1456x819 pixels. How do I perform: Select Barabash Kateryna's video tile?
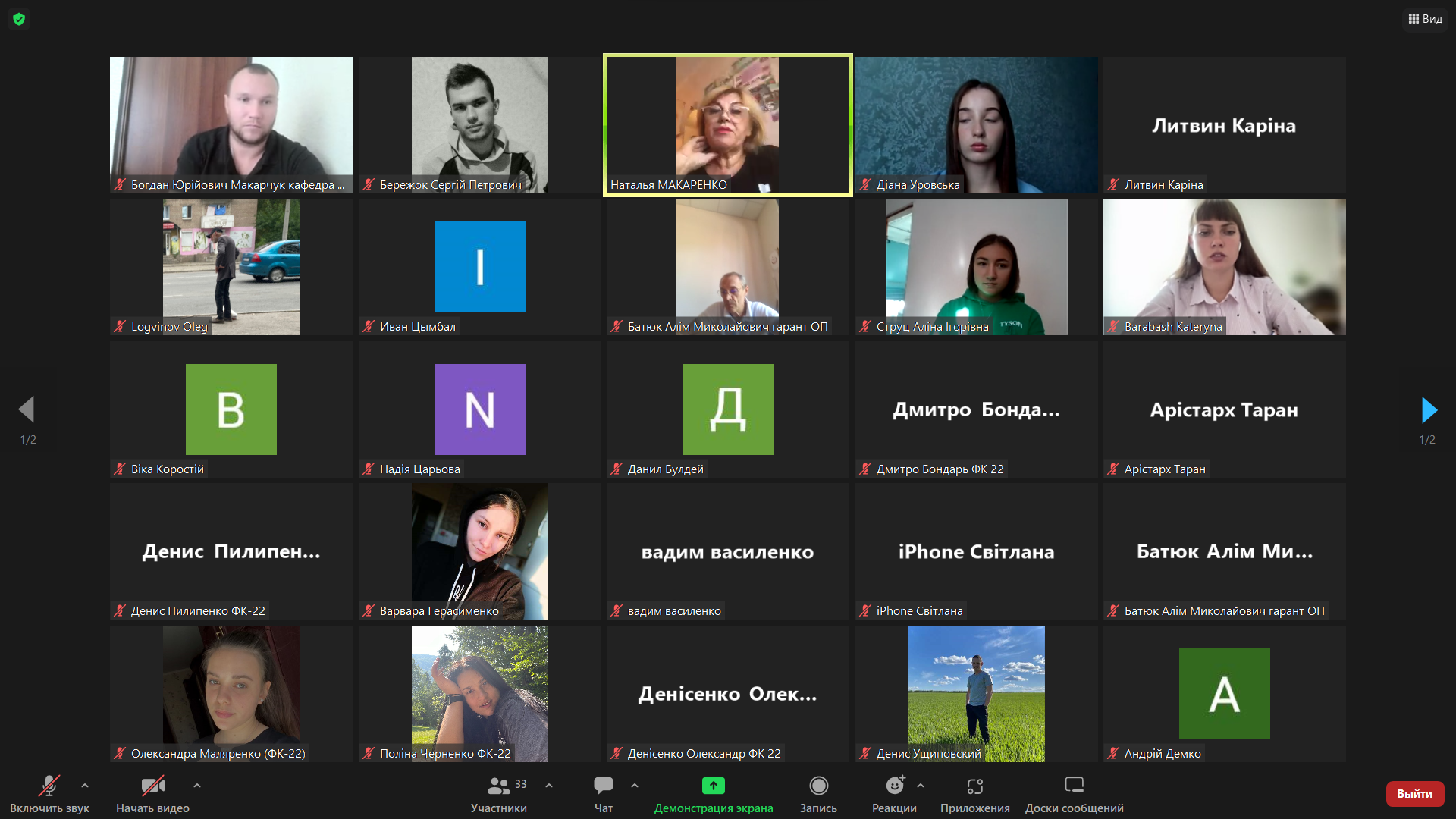[x=1224, y=267]
